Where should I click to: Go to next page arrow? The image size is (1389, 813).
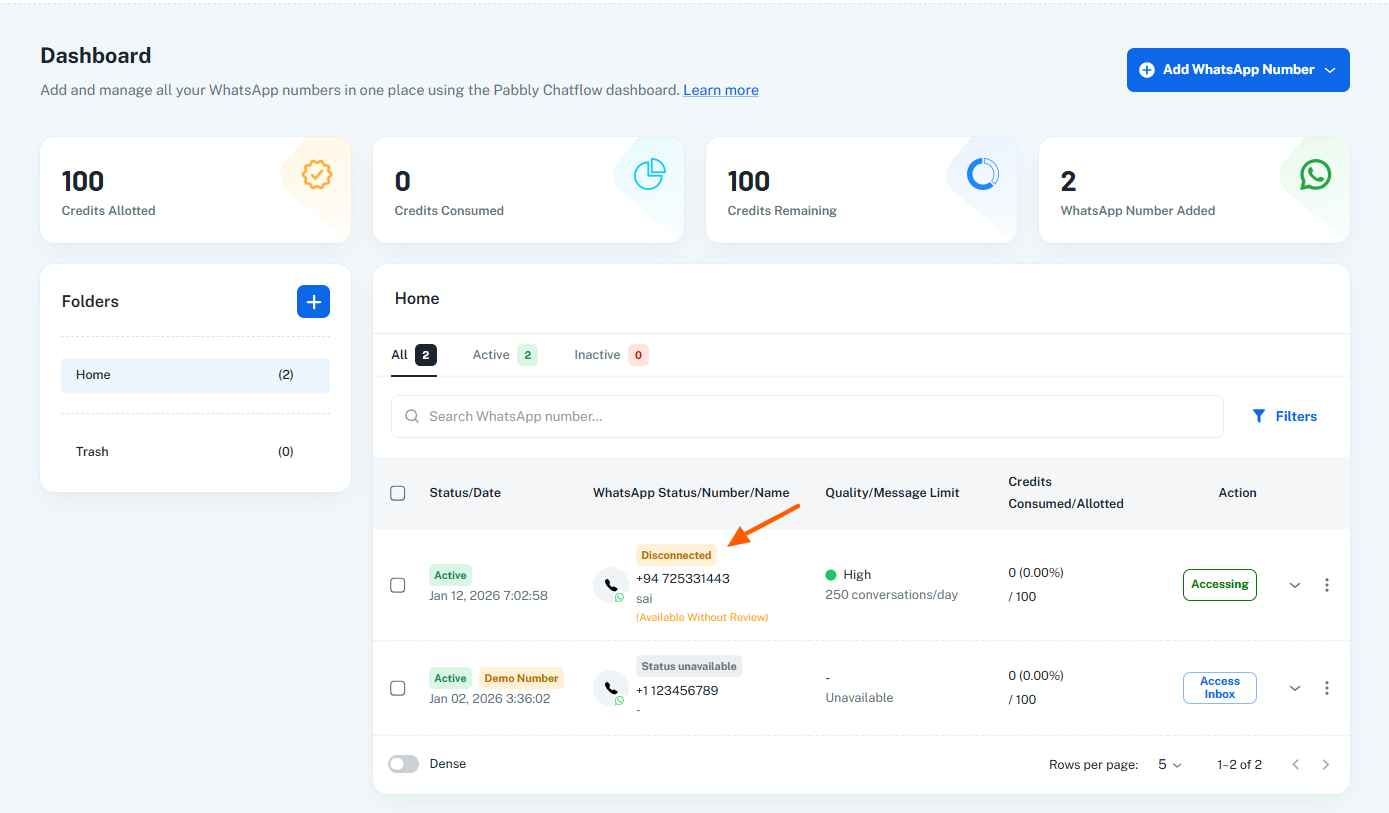(x=1326, y=765)
